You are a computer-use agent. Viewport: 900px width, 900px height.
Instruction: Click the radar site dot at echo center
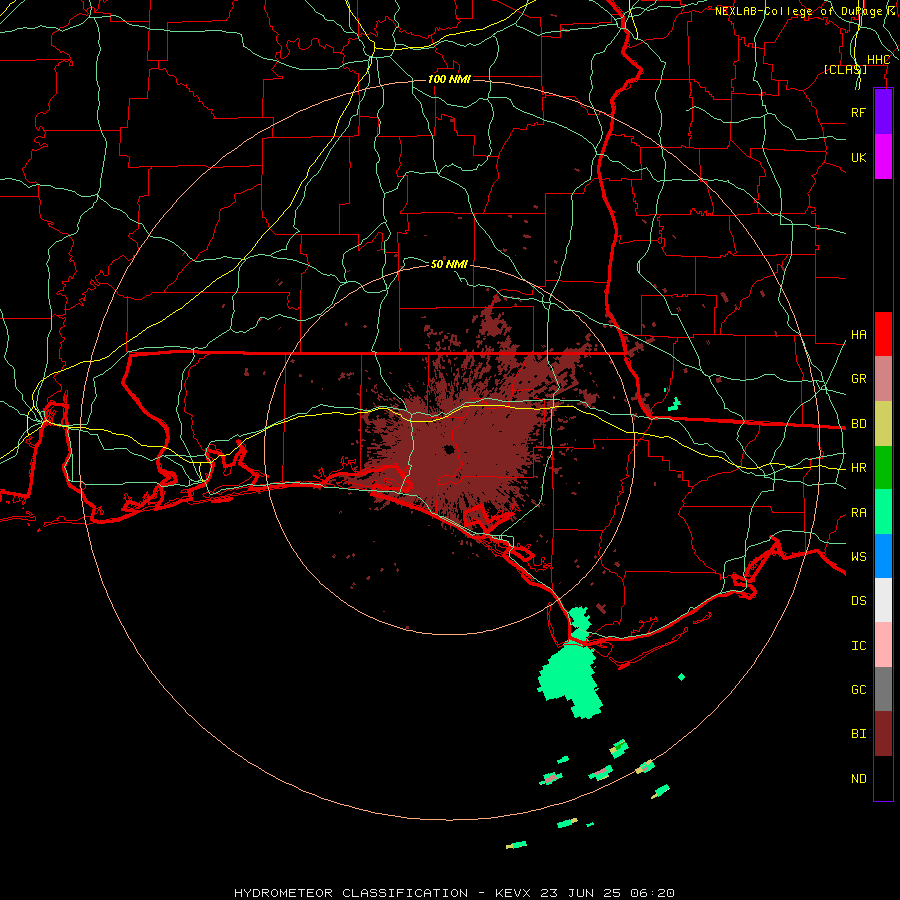(x=449, y=449)
